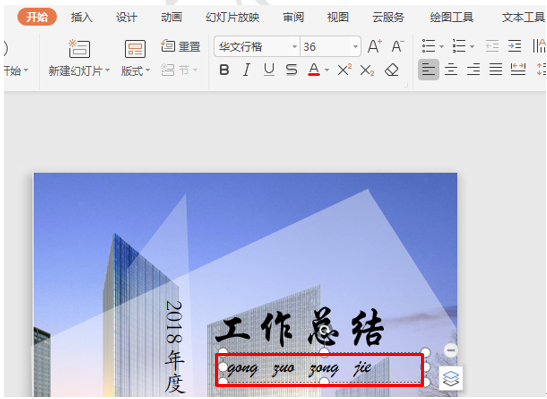Click the superscript X² icon

coord(344,70)
